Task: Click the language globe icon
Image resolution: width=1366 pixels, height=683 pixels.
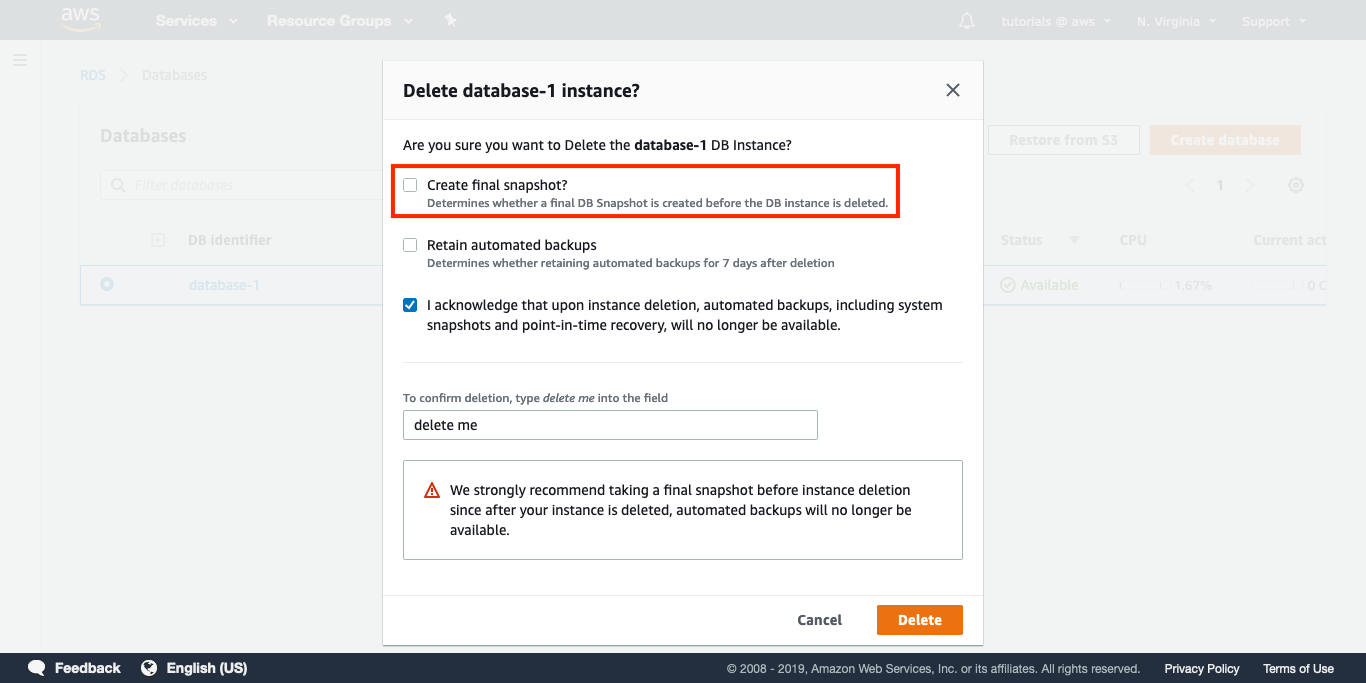Action: [x=149, y=668]
